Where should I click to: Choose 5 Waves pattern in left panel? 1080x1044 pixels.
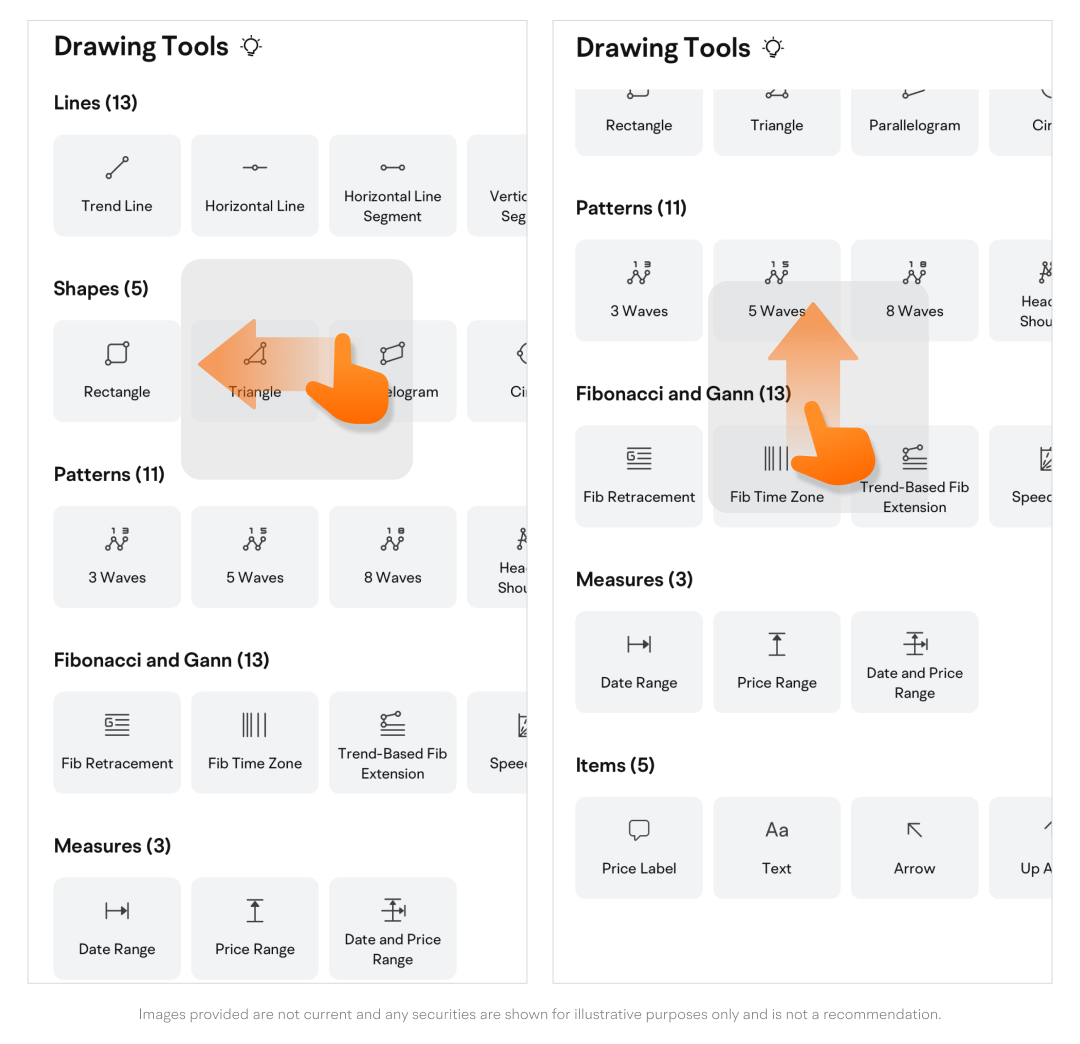click(255, 557)
